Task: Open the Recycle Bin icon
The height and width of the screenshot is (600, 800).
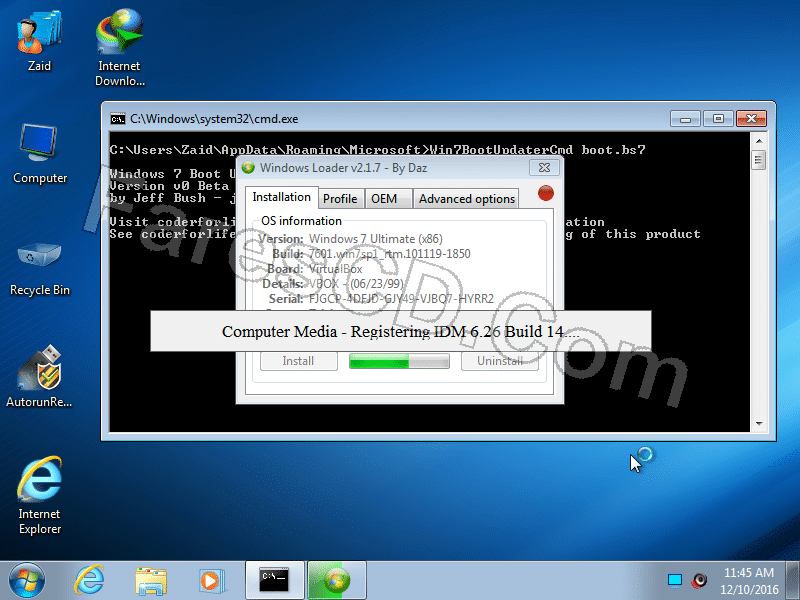Action: tap(40, 268)
